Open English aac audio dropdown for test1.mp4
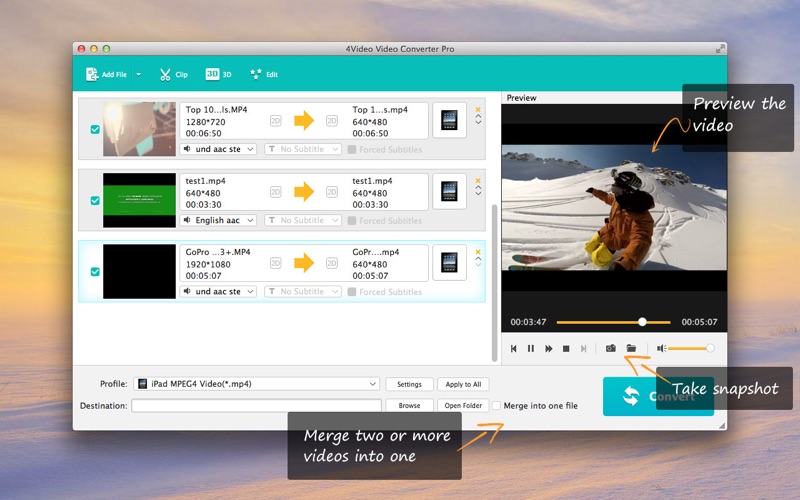The width and height of the screenshot is (800, 500). click(218, 220)
